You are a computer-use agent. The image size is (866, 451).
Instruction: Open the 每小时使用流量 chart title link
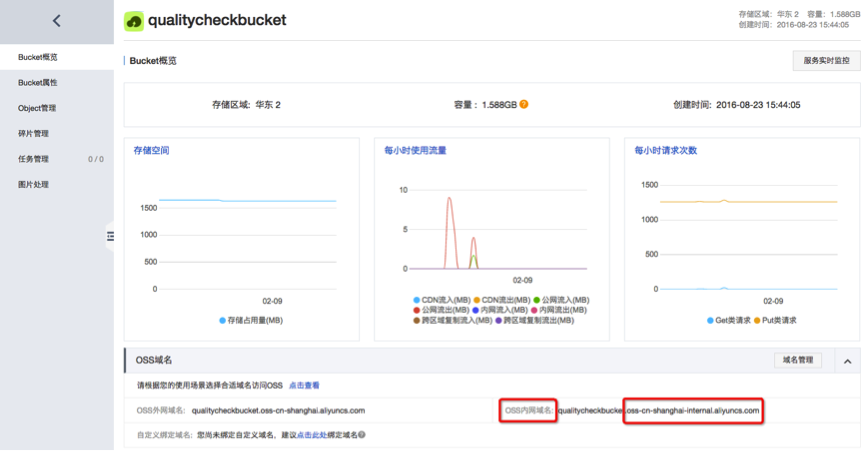[x=415, y=150]
